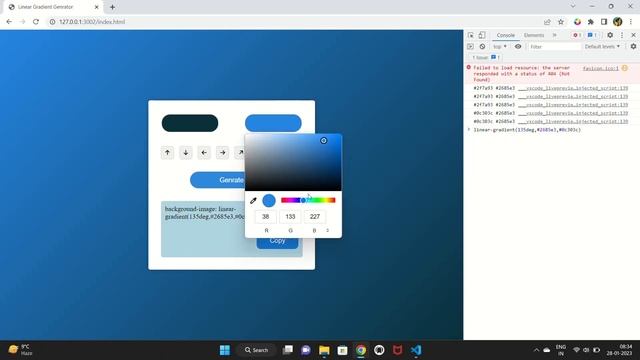Click the address bar URL 127.0.0.1:3002/index.html
Viewport: 640px width, 360px height.
pos(92,22)
